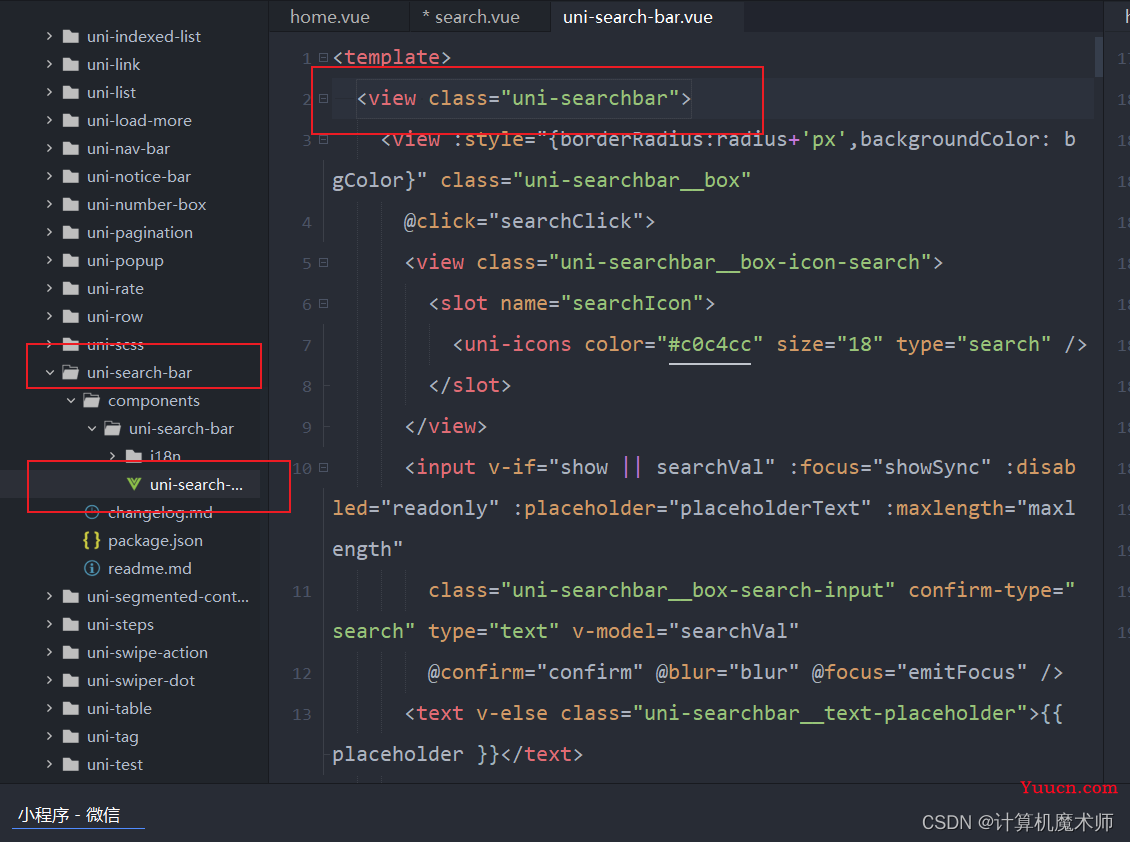Expand the uni-steps folder arrow
This screenshot has width=1130, height=842.
(x=49, y=624)
